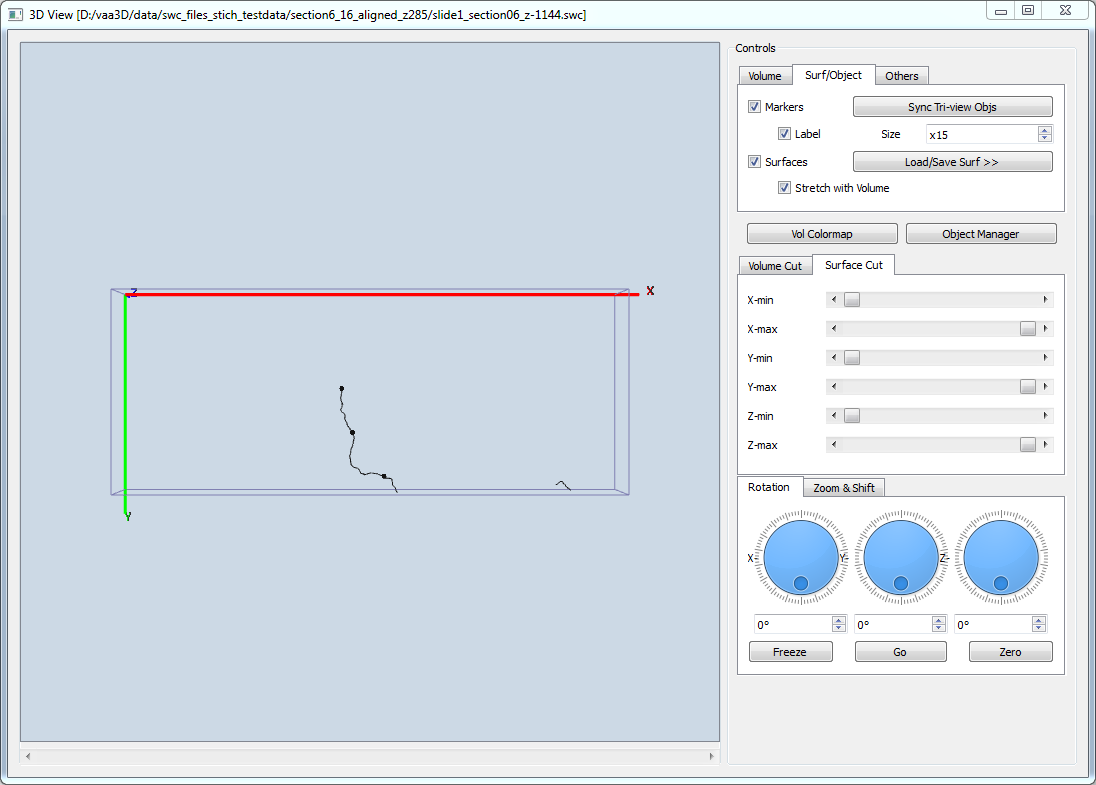Click the X-max slider handle
1096x785 pixels.
[x=1028, y=329]
